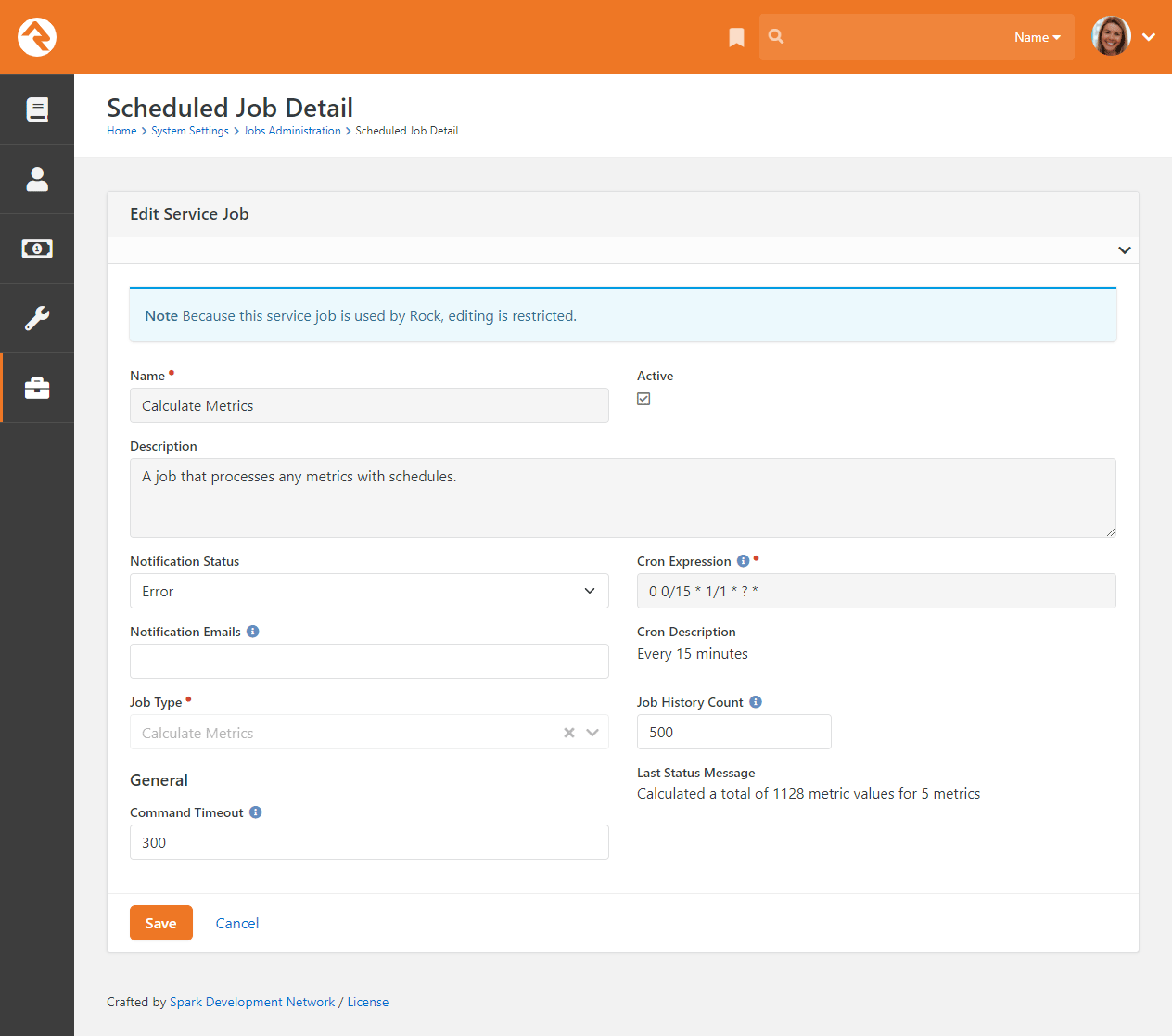The width and height of the screenshot is (1172, 1036).
Task: Click the Description text area
Action: [x=623, y=498]
